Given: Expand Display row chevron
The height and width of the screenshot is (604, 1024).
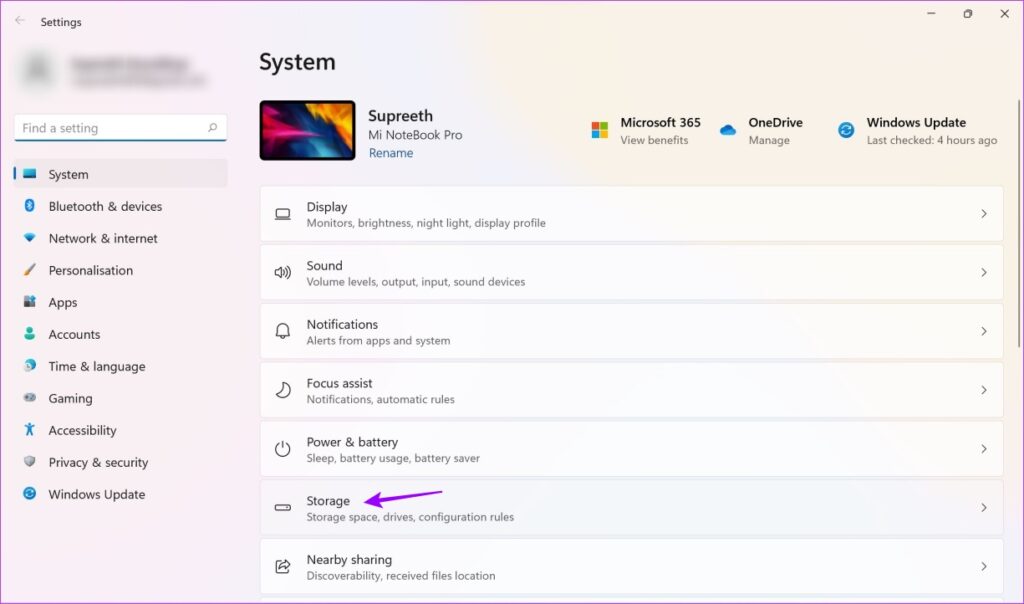Looking at the screenshot, I should [984, 214].
